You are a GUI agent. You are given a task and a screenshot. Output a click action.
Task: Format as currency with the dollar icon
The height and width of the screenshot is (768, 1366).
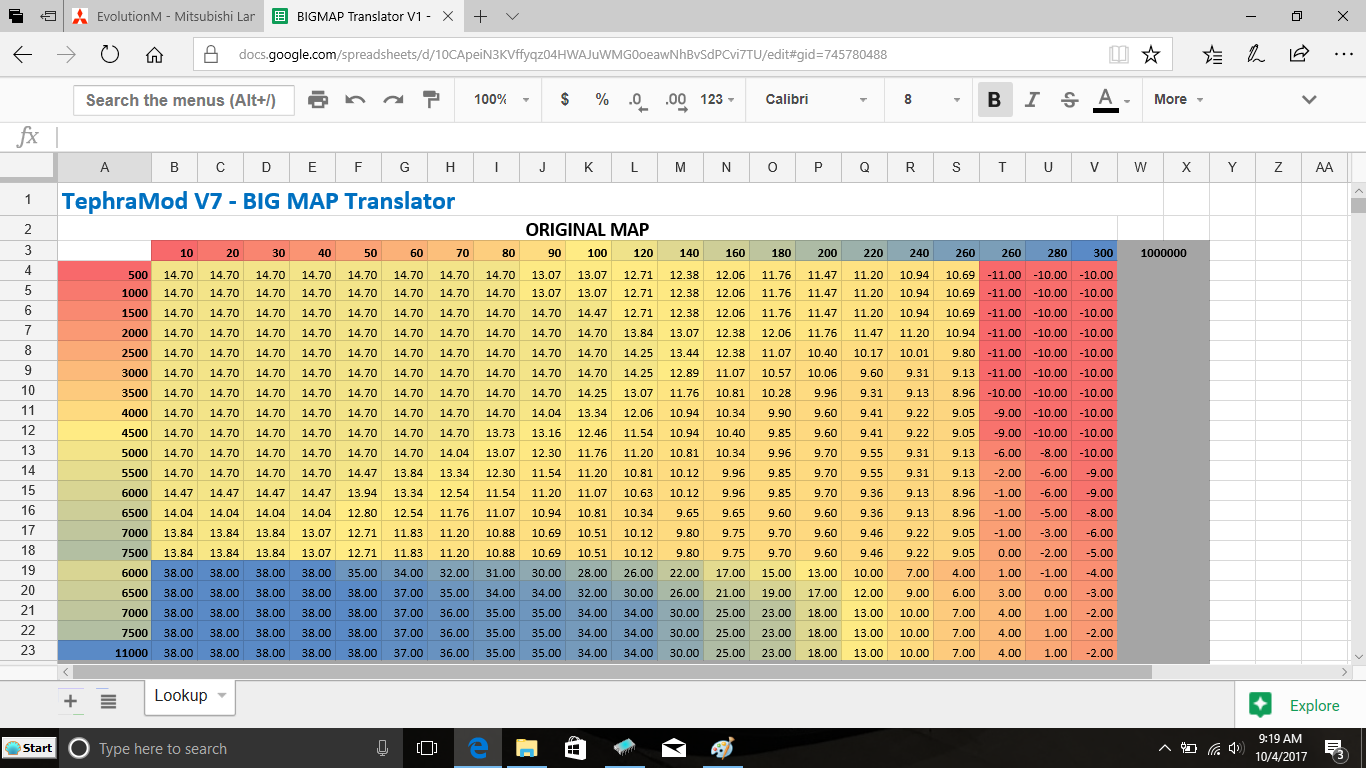tap(565, 99)
